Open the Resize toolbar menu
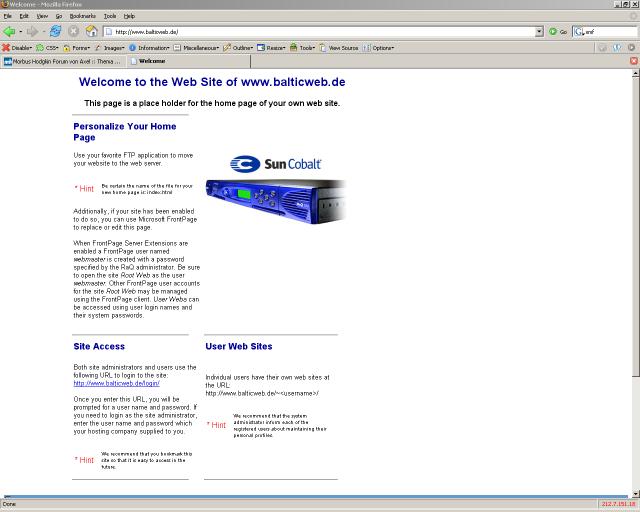The image size is (640, 512). (271, 48)
